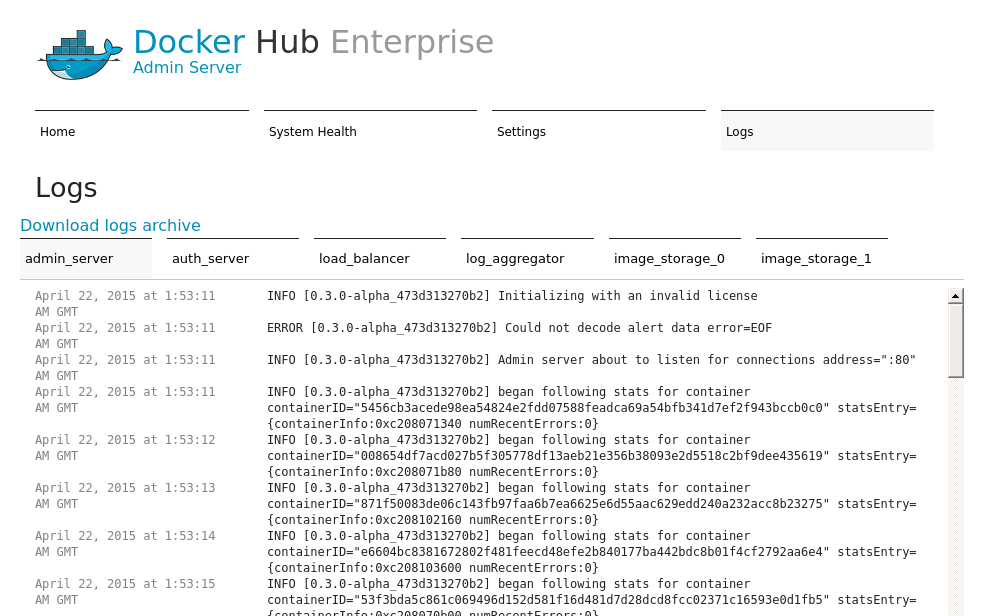Screen dimensions: 984x616
Task: Open image_storage_0 logs tab
Action: [675, 258]
